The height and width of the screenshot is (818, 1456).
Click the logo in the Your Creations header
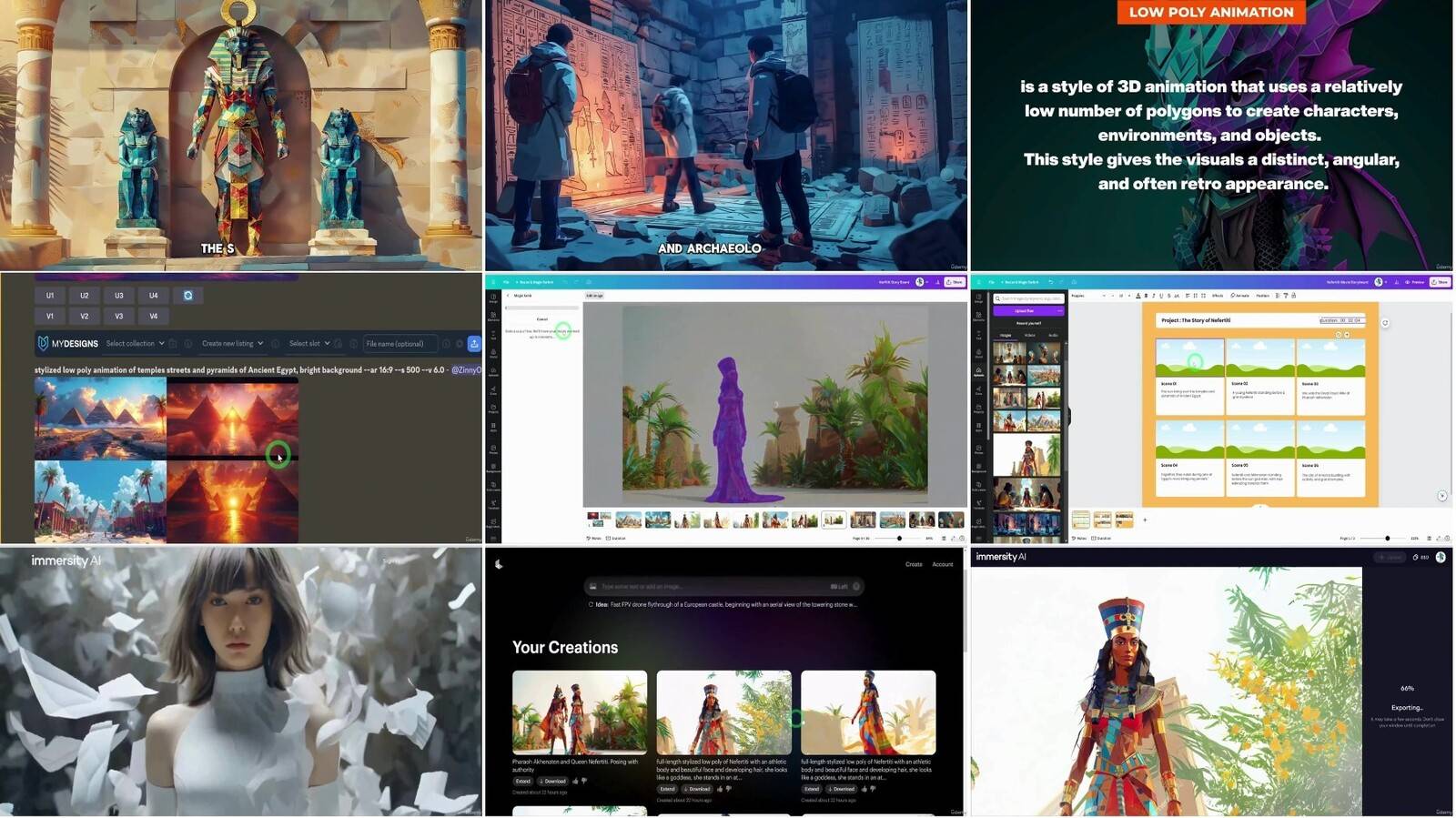tap(499, 564)
